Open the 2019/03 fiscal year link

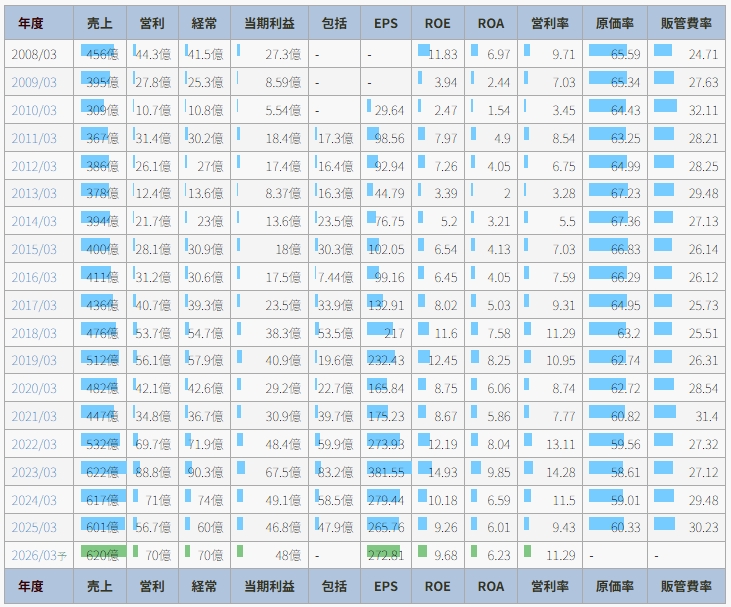[34, 360]
